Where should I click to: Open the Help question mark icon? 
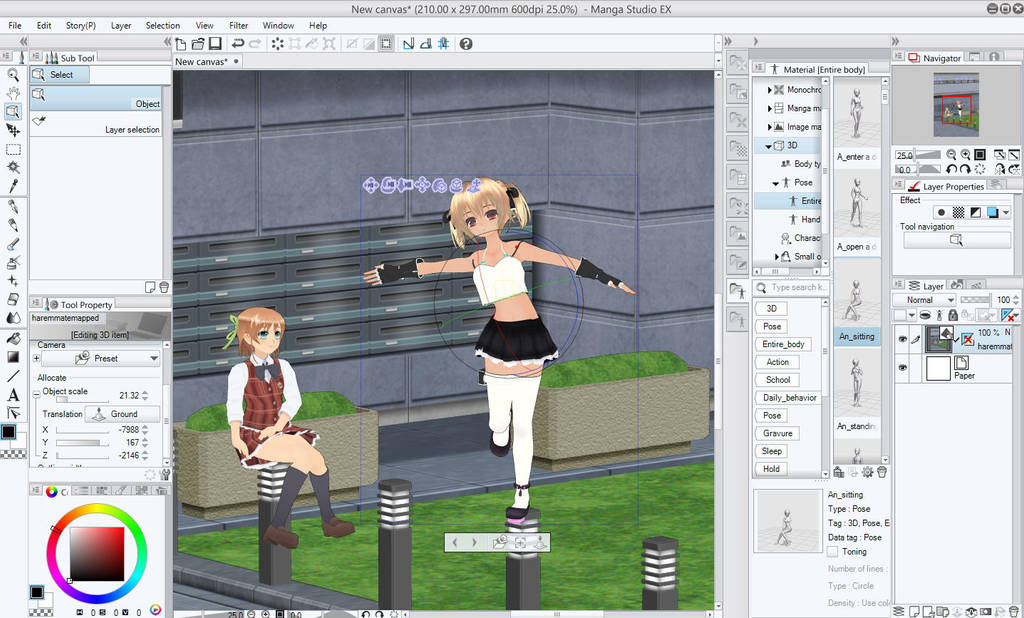point(466,44)
